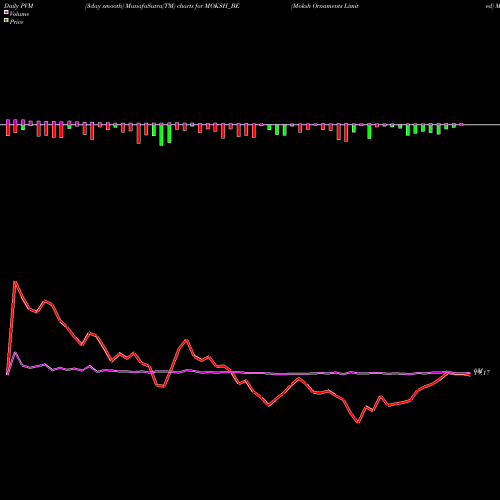Click the Volume legend color swatch
Image resolution: width=500 pixels, height=500 pixels.
tap(6, 13)
